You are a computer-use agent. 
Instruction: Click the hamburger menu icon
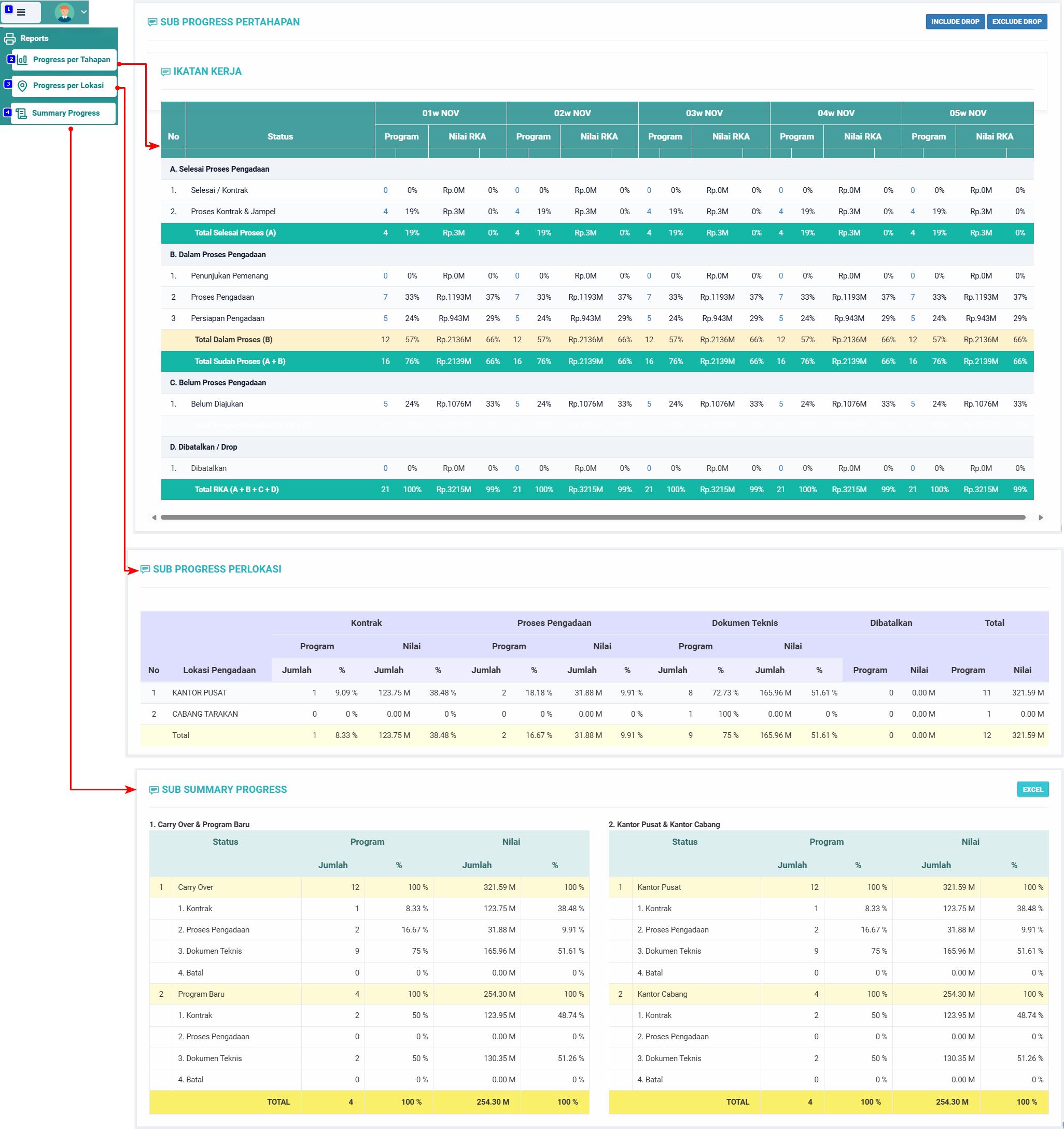[21, 12]
